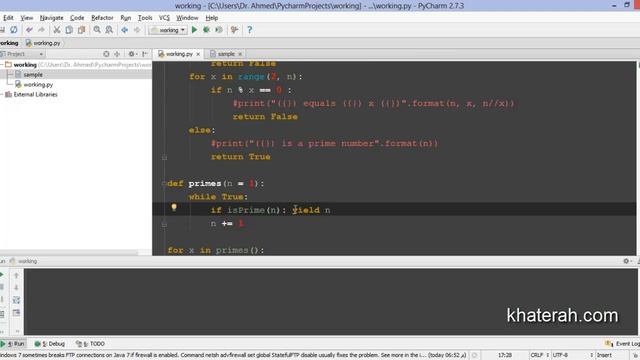The height and width of the screenshot is (360, 640).
Task: Close the sample editor tab
Action: click(x=240, y=54)
